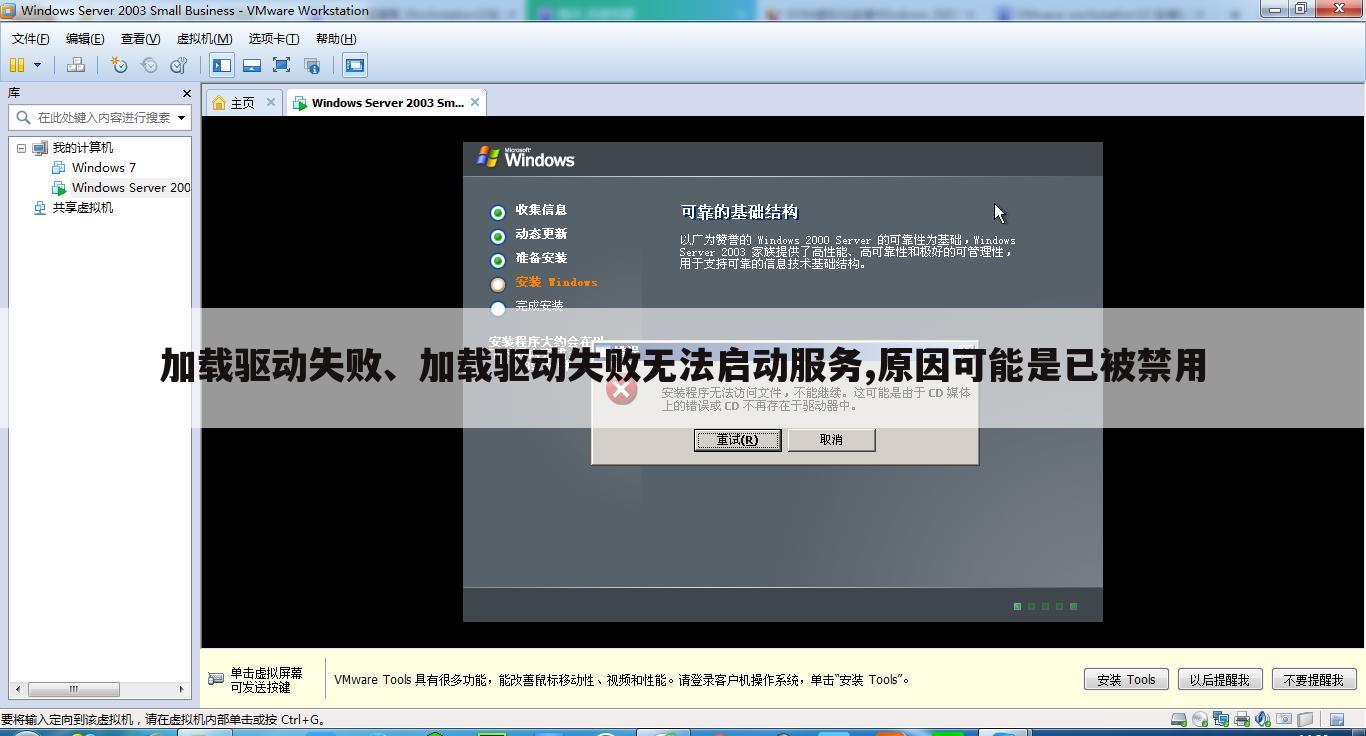Suspend the virtual machine with the pause icon
The height and width of the screenshot is (736, 1366).
point(17,65)
